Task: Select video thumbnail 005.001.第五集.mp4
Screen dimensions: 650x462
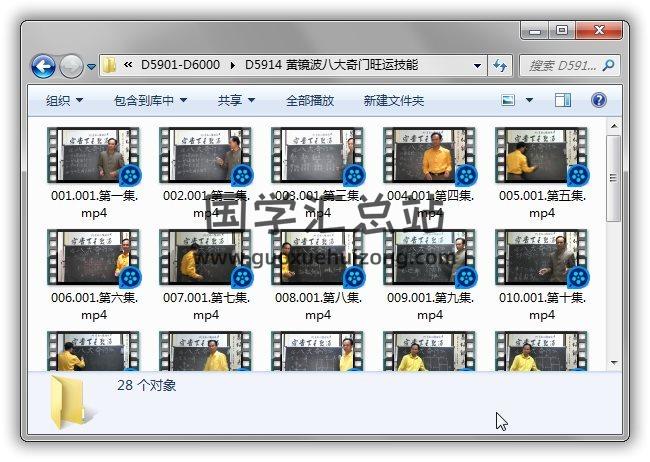Action: 541,156
